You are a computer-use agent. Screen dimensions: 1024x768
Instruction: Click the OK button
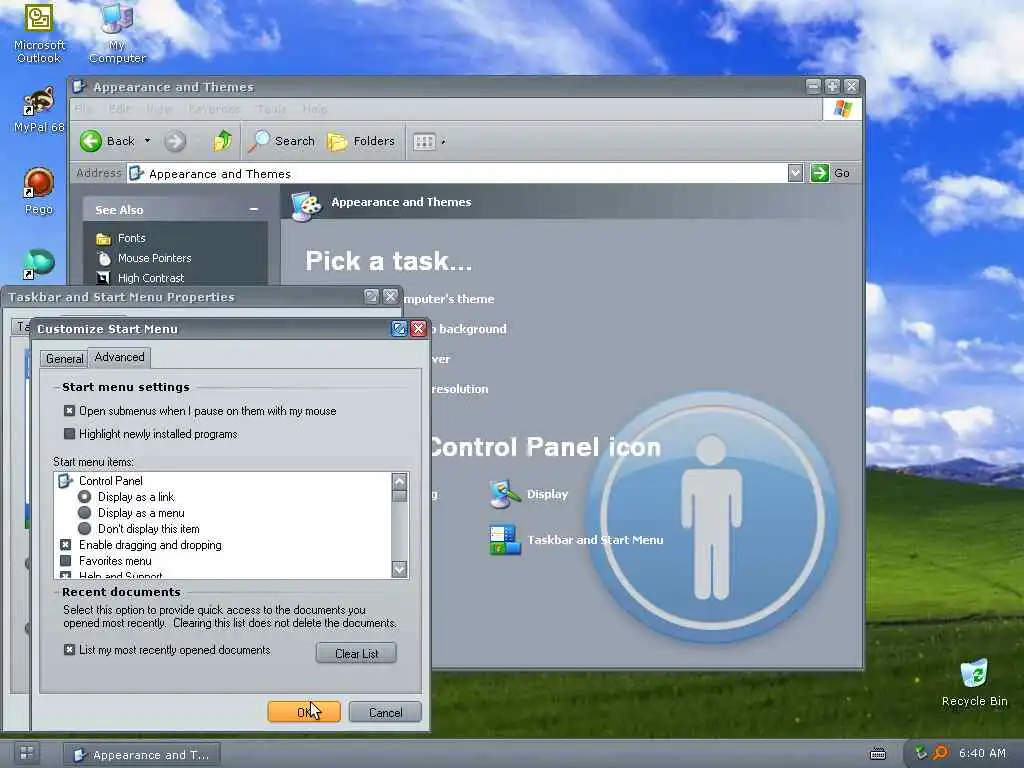click(x=304, y=712)
